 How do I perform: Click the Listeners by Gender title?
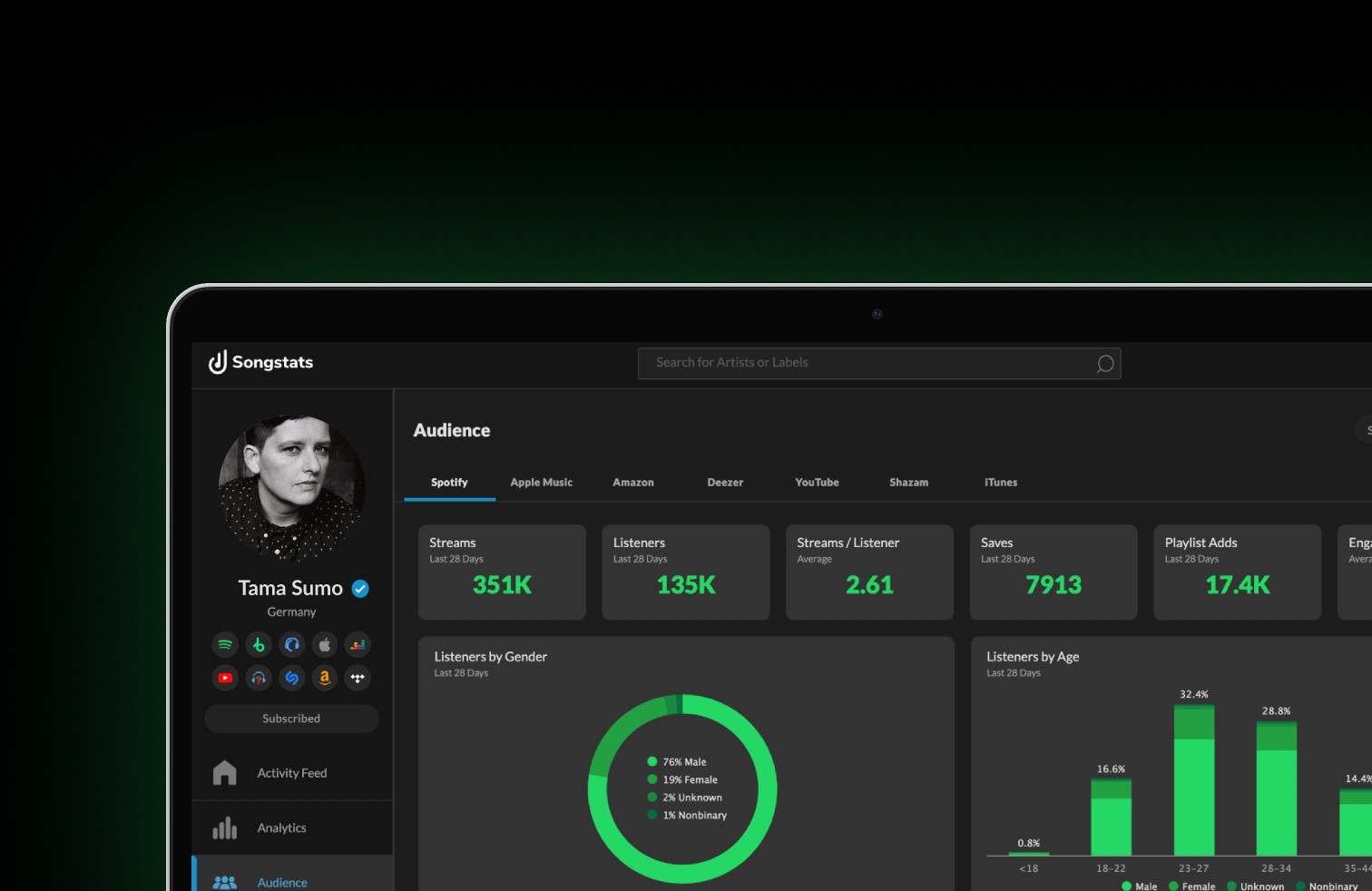click(491, 657)
